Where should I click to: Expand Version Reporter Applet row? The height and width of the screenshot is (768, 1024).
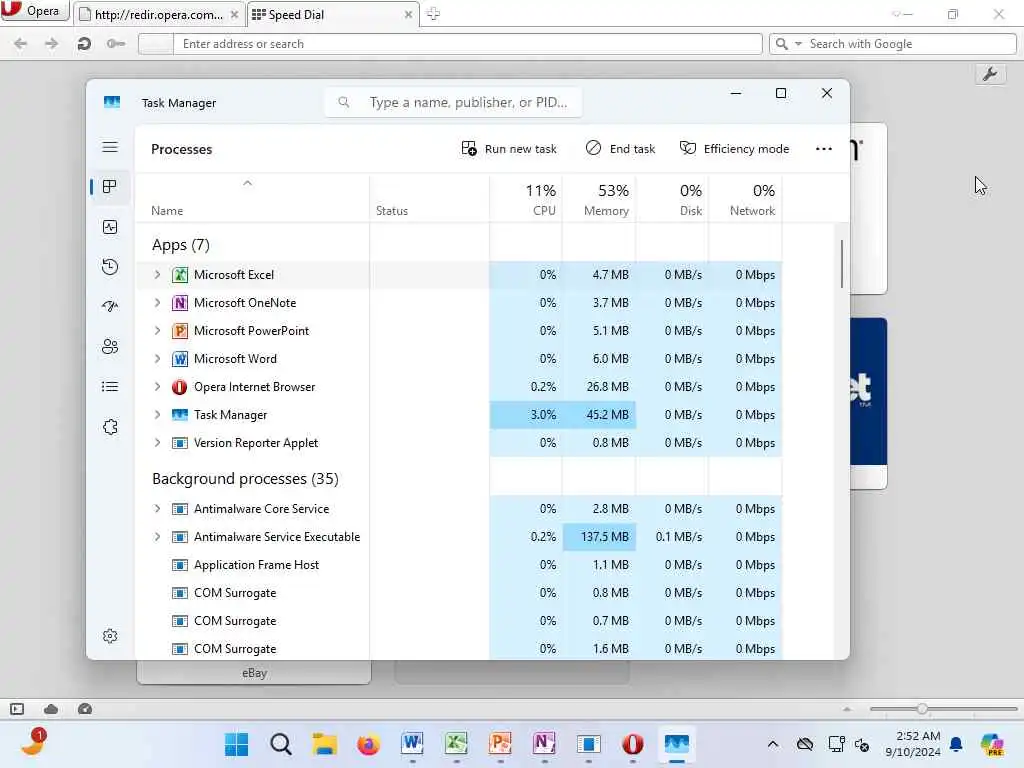click(157, 443)
